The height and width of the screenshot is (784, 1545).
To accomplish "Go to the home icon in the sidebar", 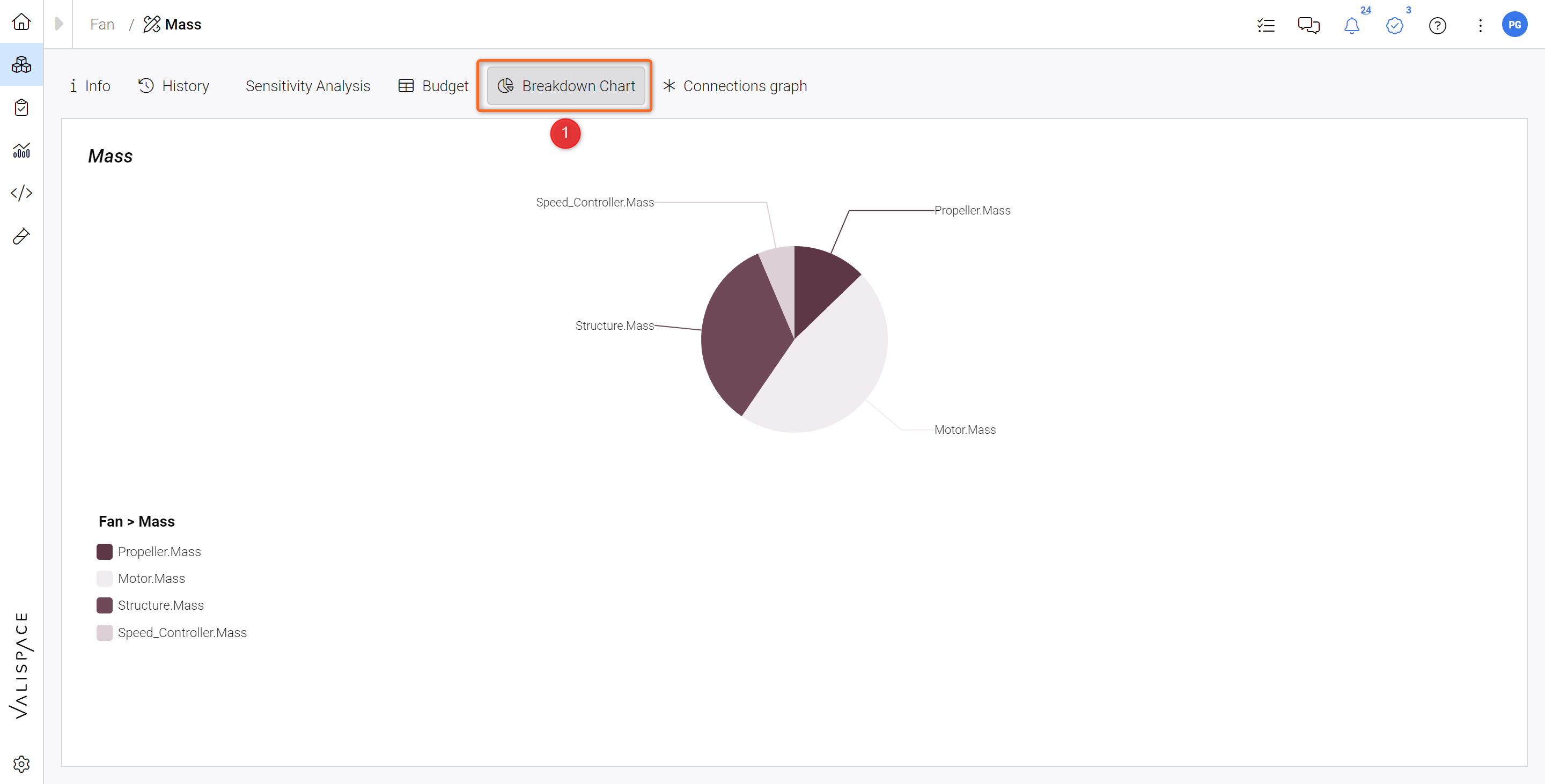I will (x=21, y=21).
